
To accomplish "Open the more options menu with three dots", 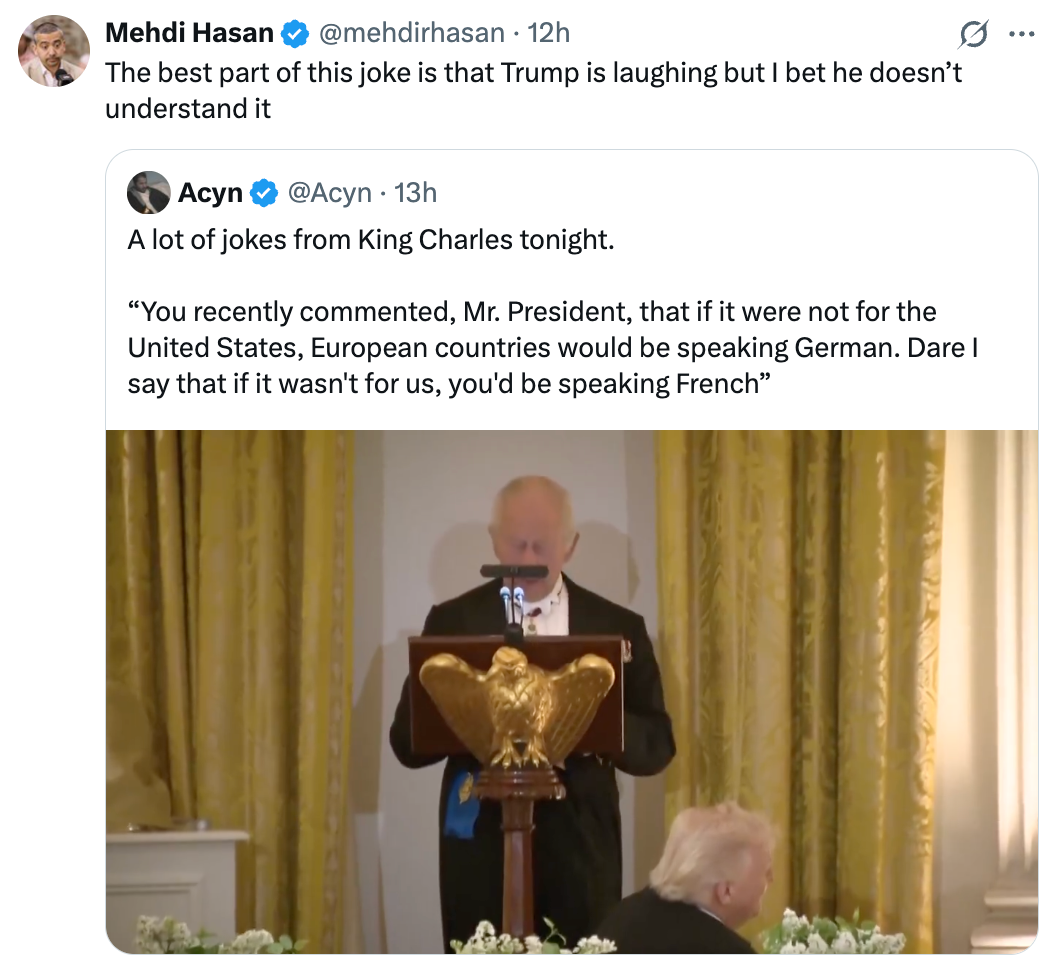I will click(x=1022, y=32).
